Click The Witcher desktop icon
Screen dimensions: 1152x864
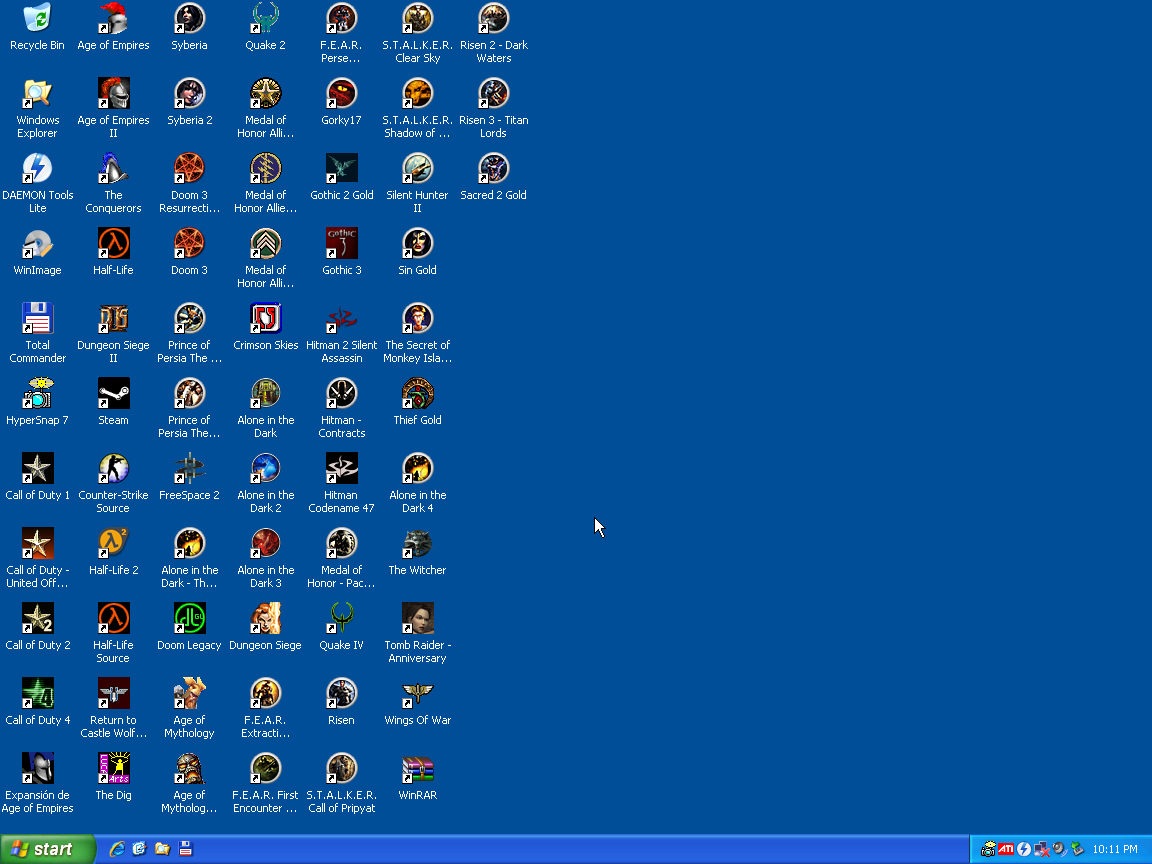pos(417,544)
